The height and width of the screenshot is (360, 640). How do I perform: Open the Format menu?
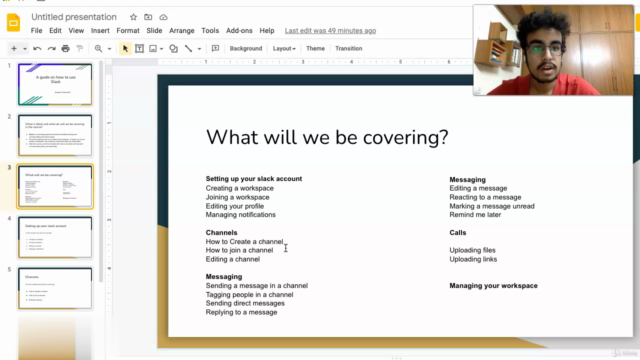[x=128, y=31]
